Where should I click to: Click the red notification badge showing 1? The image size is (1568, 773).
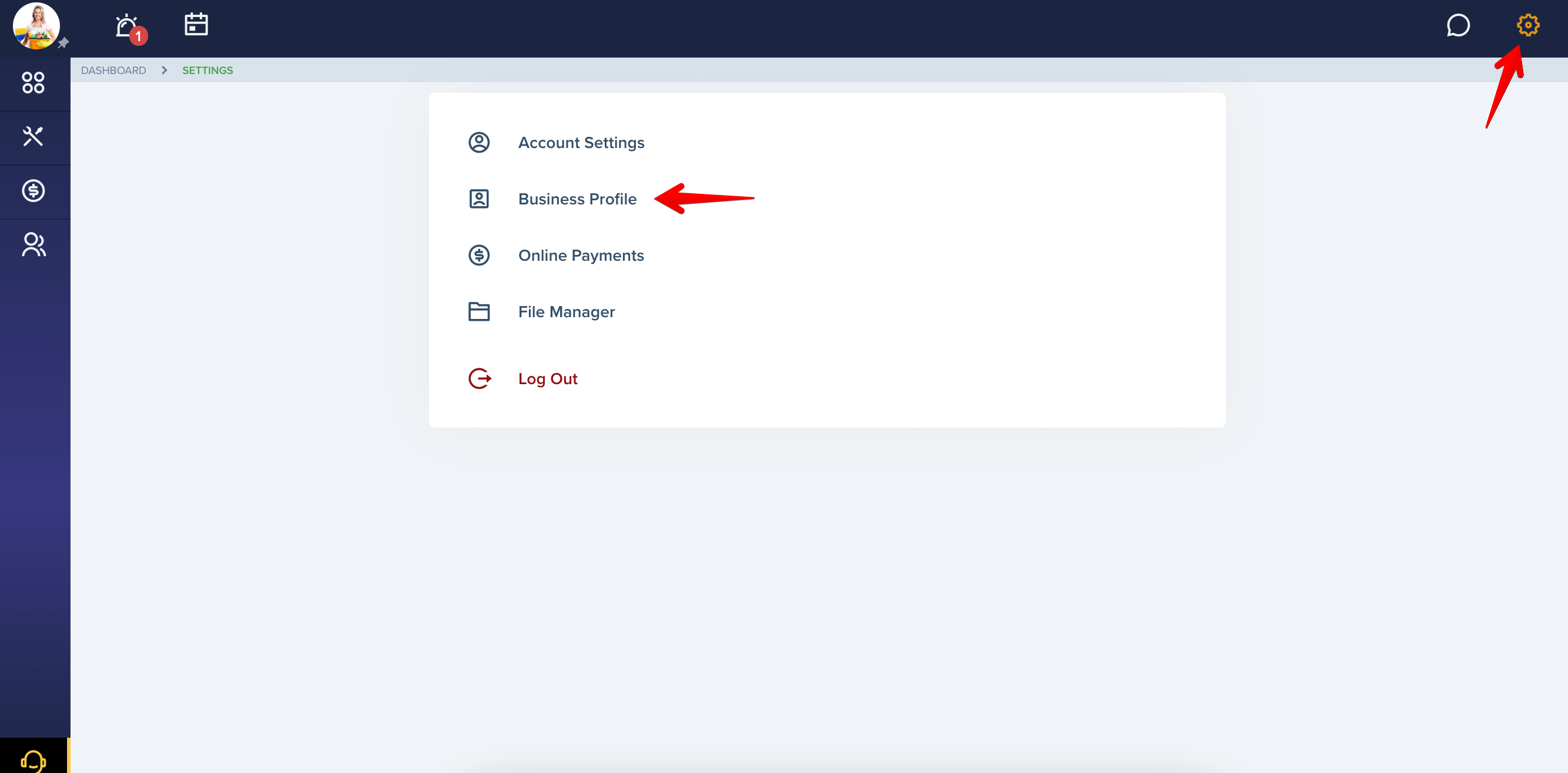coord(139,36)
